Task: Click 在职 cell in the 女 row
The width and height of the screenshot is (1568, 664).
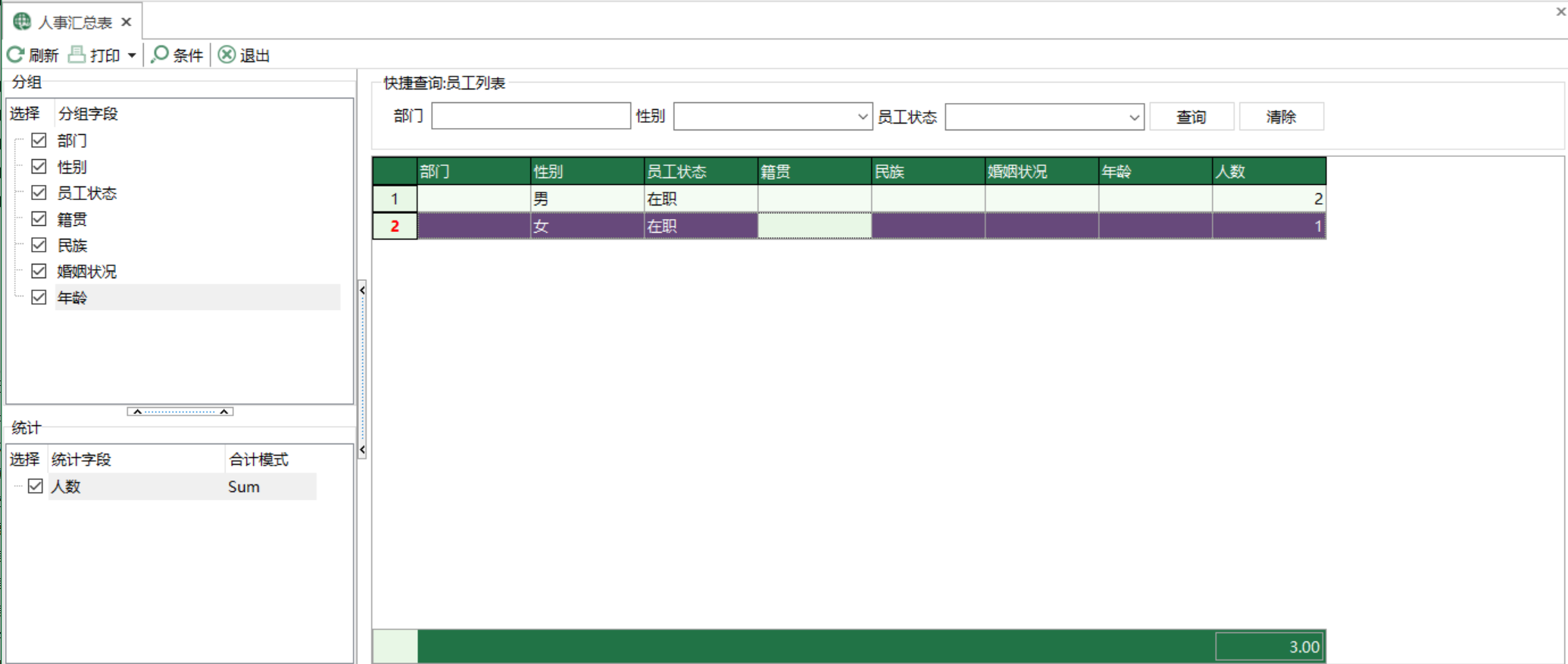Action: (x=701, y=226)
